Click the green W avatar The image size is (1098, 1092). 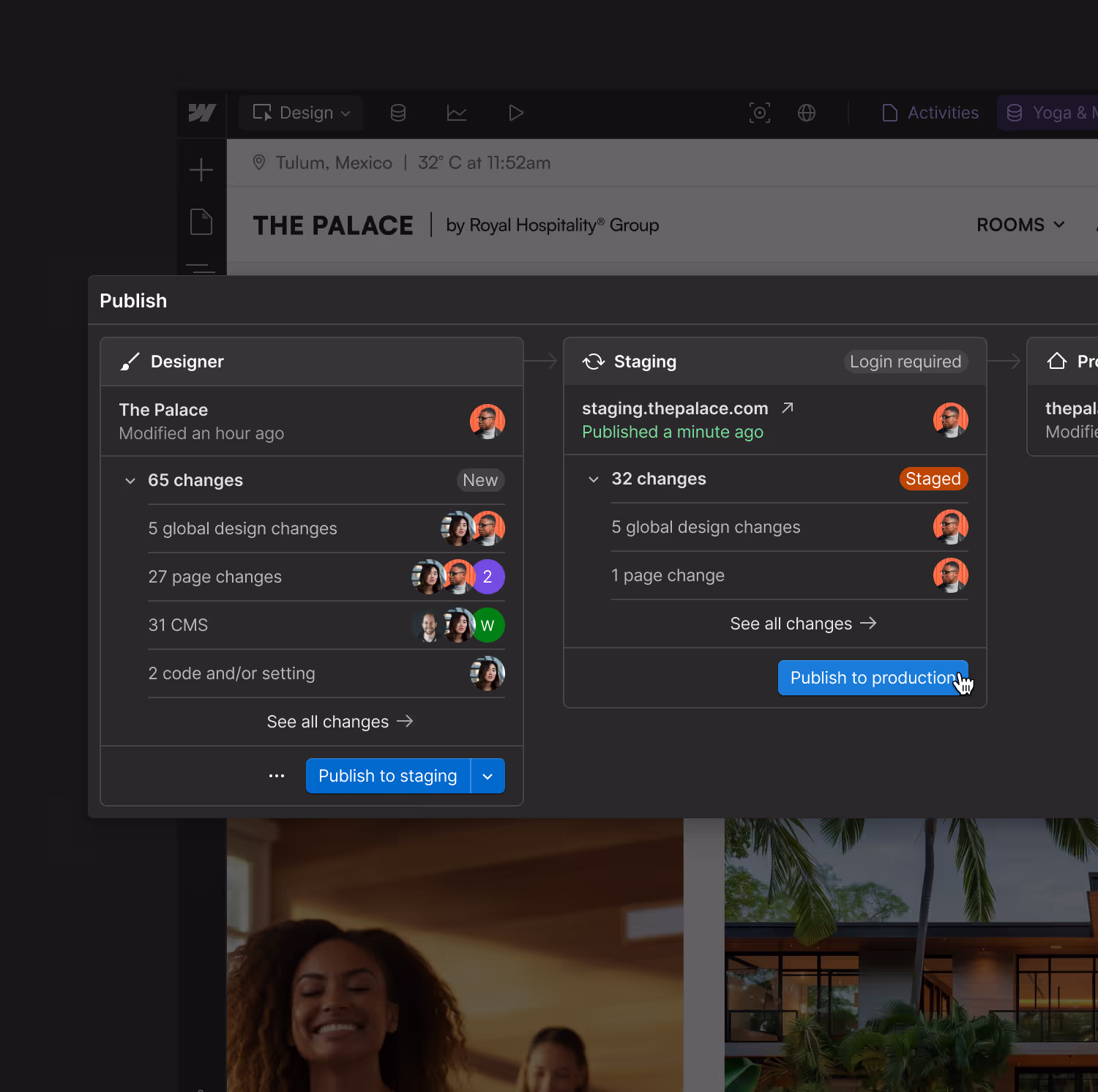(488, 625)
